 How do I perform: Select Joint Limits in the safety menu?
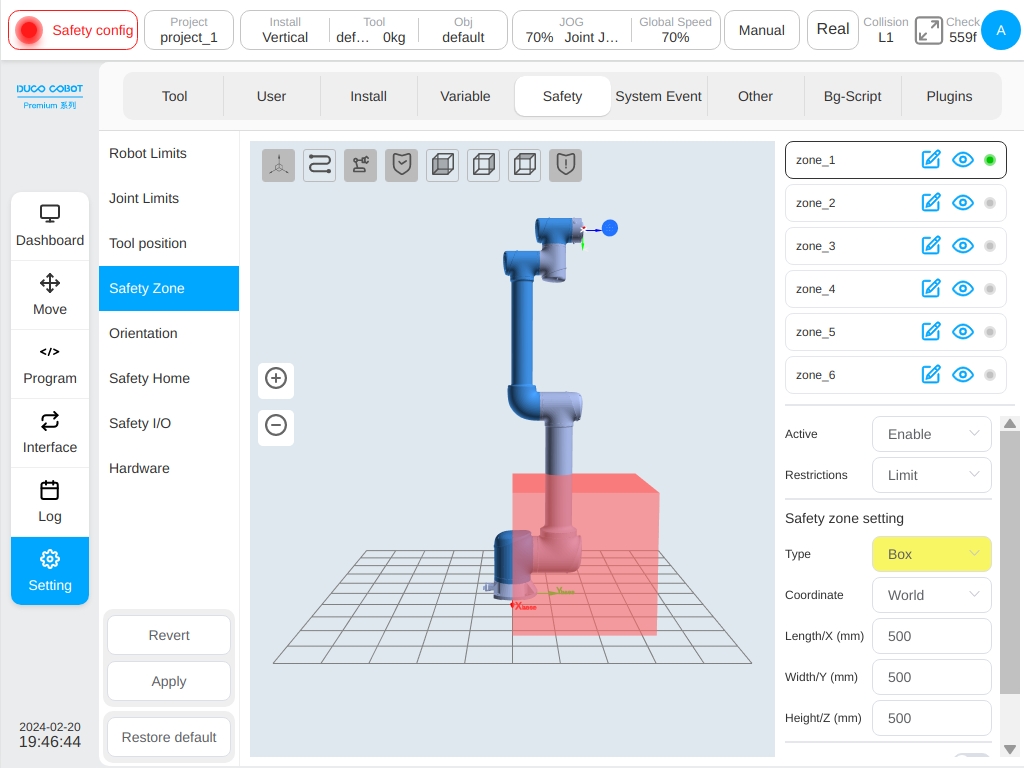pyautogui.click(x=144, y=199)
